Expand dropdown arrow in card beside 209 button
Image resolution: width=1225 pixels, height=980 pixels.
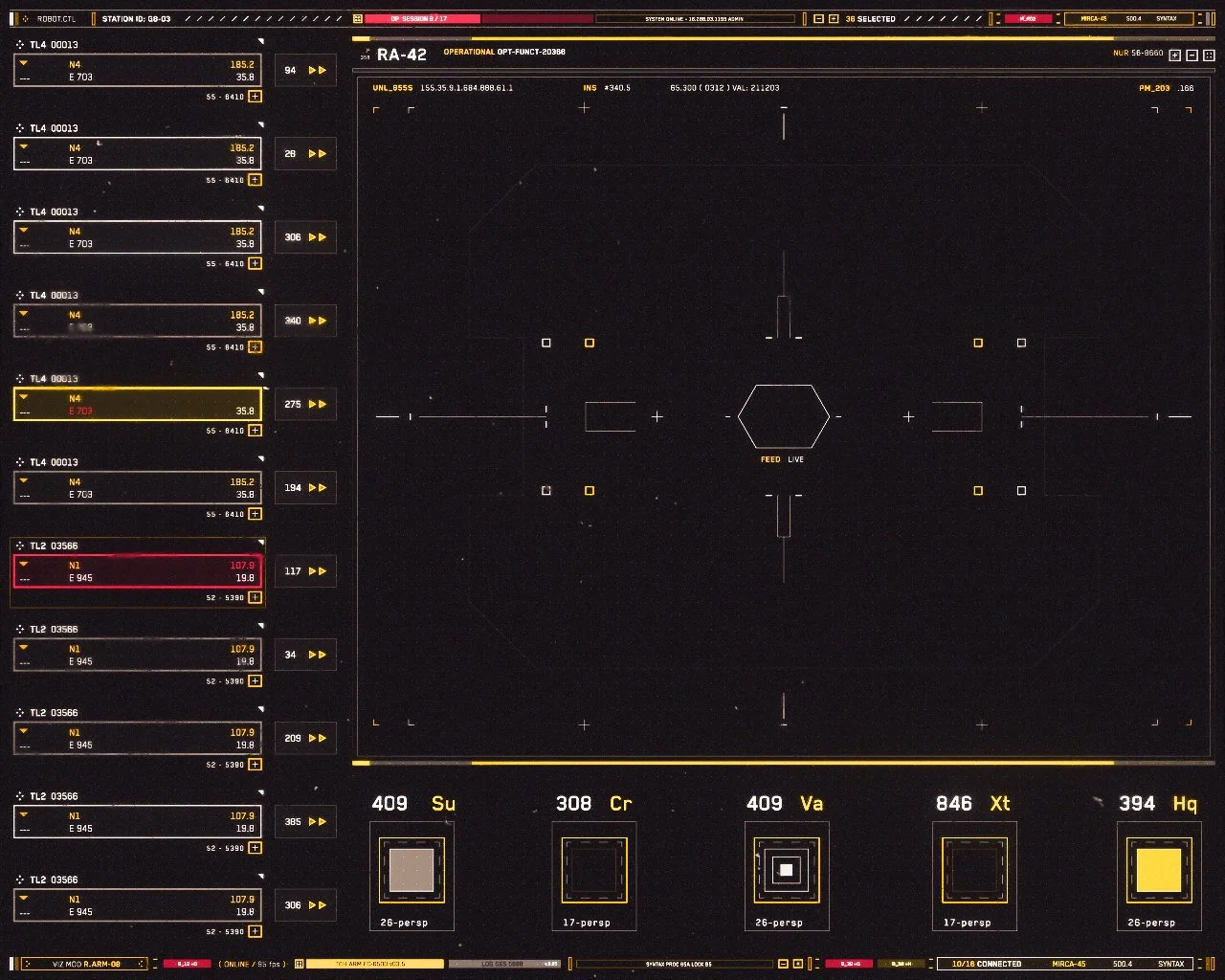[24, 731]
